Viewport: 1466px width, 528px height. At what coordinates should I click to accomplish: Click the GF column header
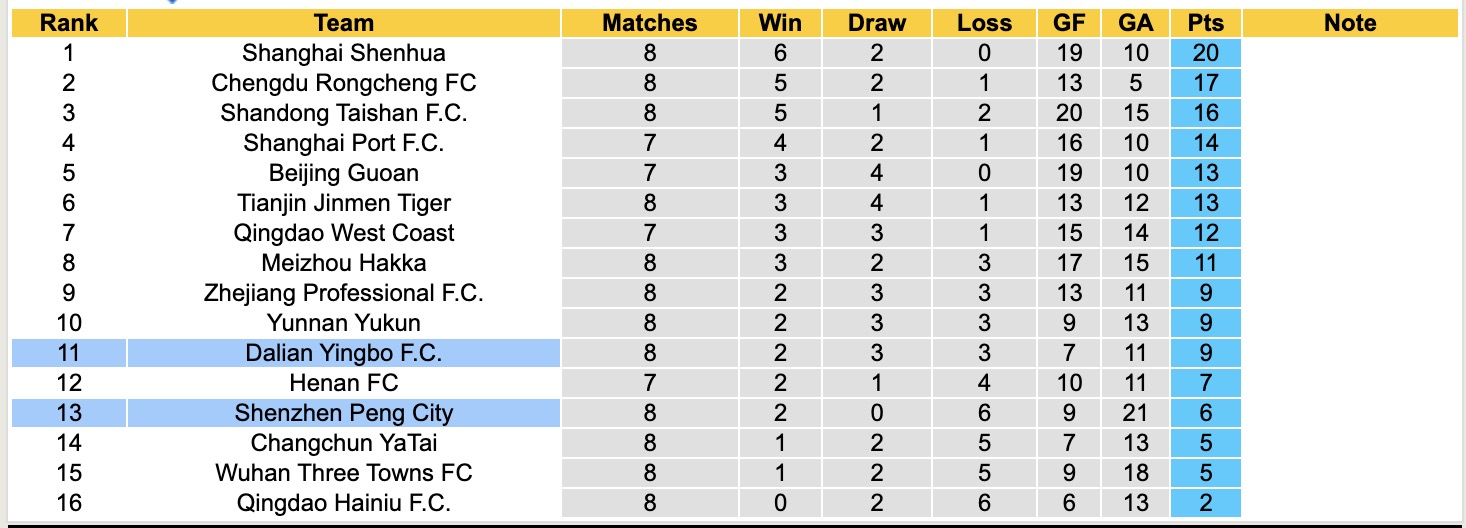[1069, 23]
